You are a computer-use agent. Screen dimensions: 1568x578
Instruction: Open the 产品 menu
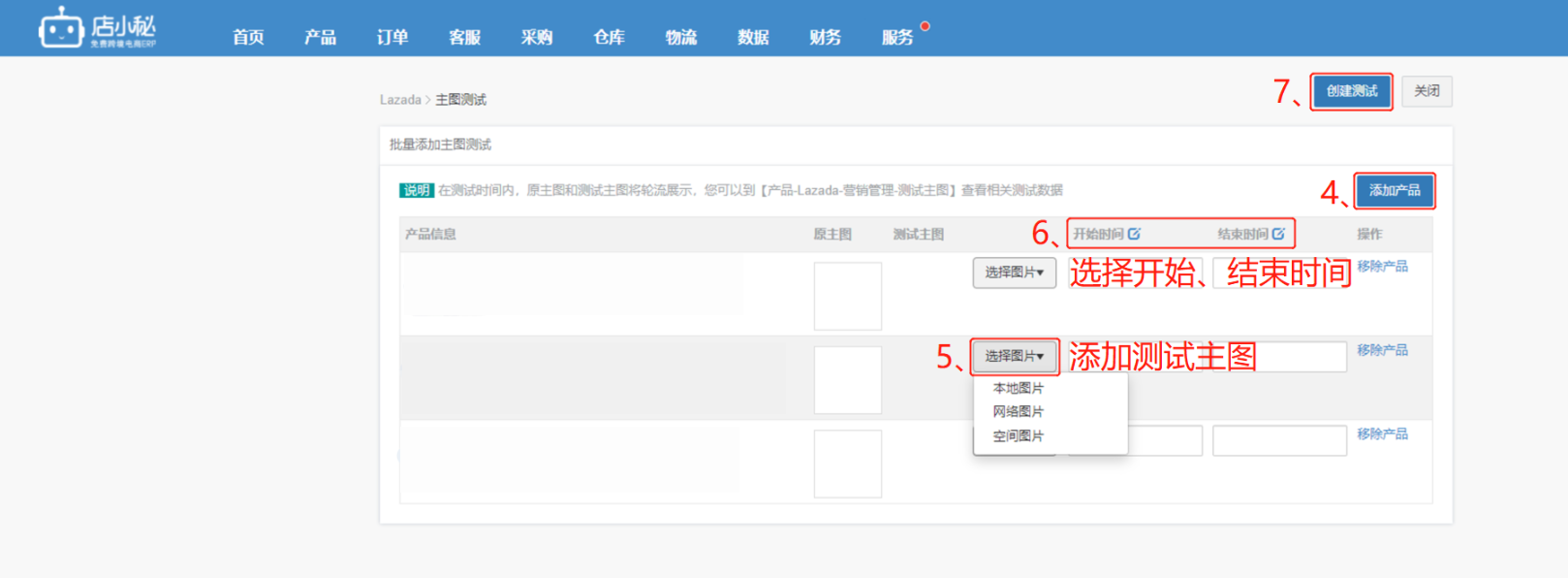coord(320,37)
